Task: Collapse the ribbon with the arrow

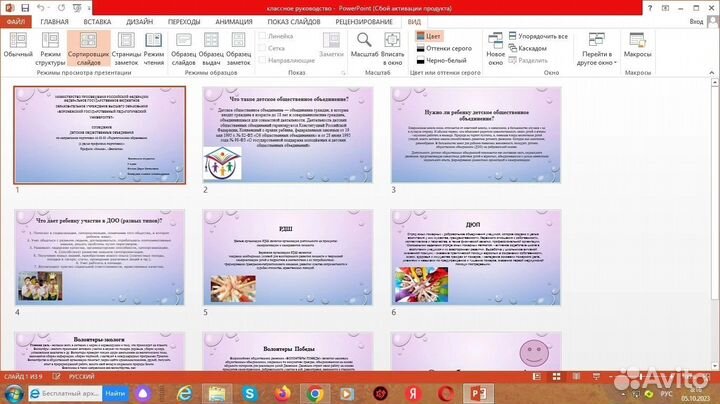Action: pos(711,73)
